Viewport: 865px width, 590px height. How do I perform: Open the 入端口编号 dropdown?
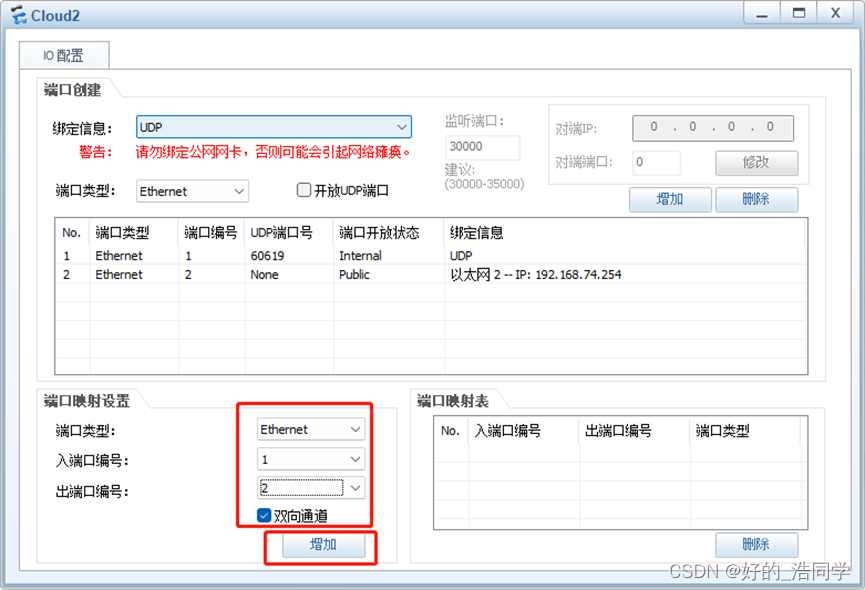[311, 459]
